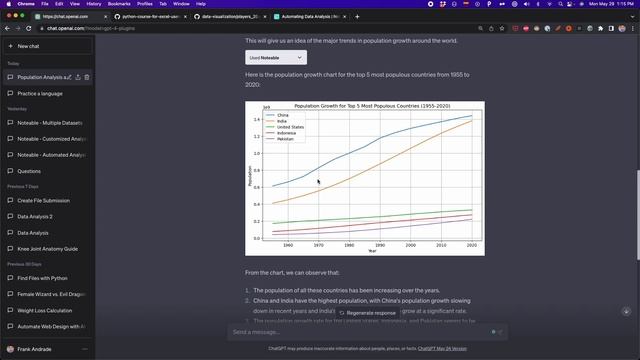Rename the Population Analysis chat via pencil icon
Image resolution: width=640 pixels, height=360 pixels.
point(69,77)
